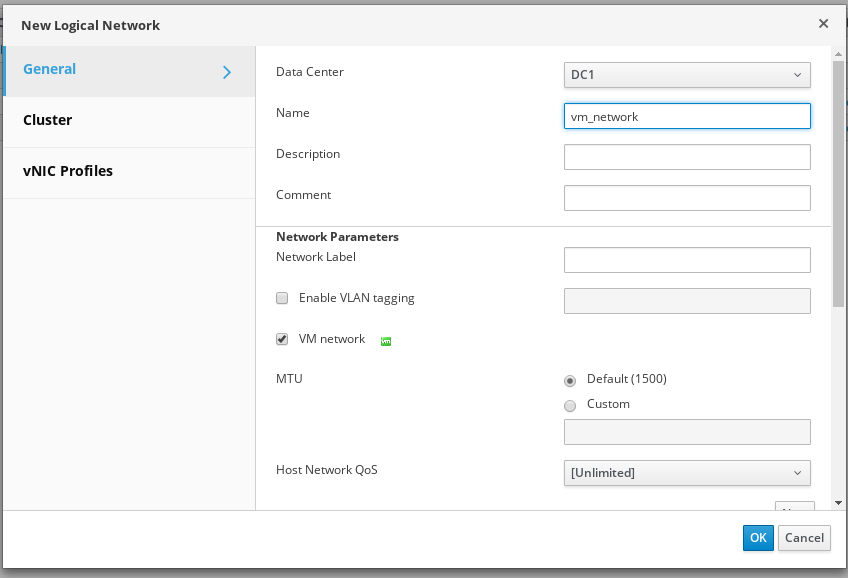The image size is (848, 578).
Task: Click the Name field containing vm_network
Action: [686, 116]
